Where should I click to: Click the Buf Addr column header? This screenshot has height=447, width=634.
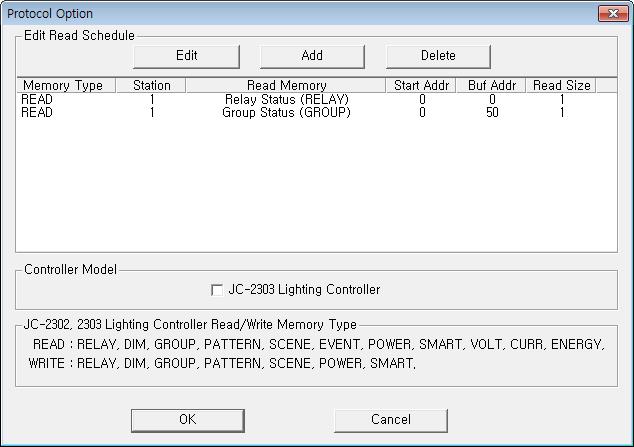(491, 86)
